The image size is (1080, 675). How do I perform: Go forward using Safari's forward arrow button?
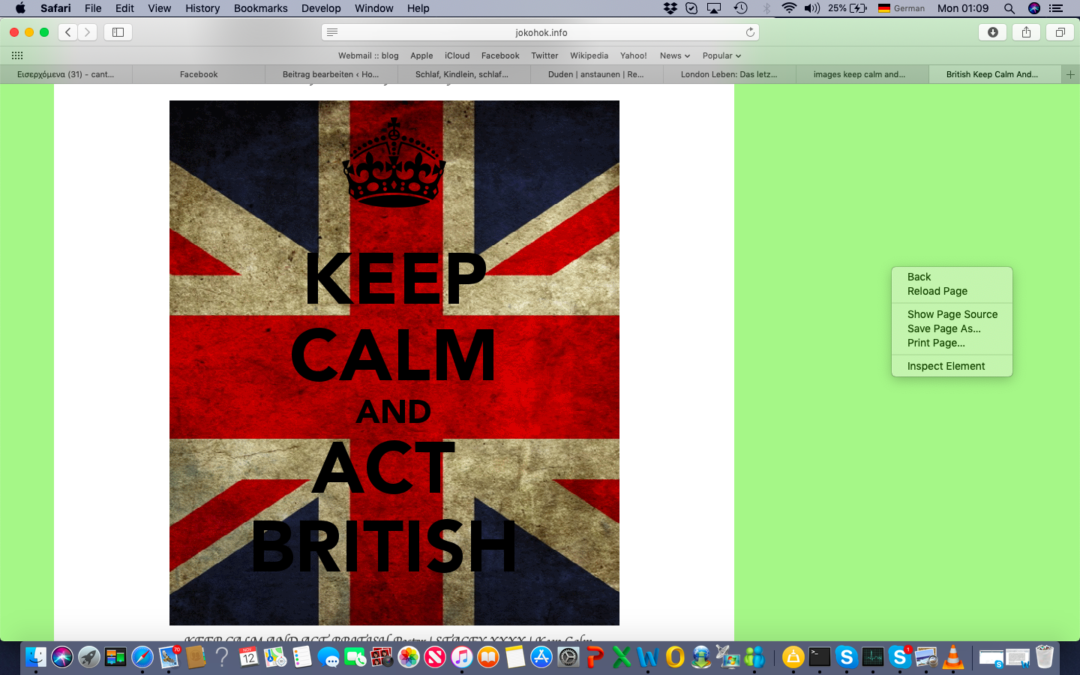pyautogui.click(x=87, y=32)
